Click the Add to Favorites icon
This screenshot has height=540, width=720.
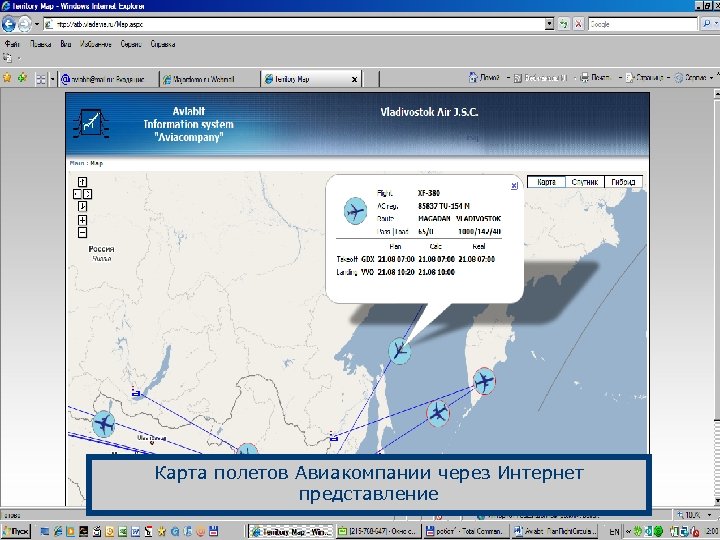[x=22, y=78]
